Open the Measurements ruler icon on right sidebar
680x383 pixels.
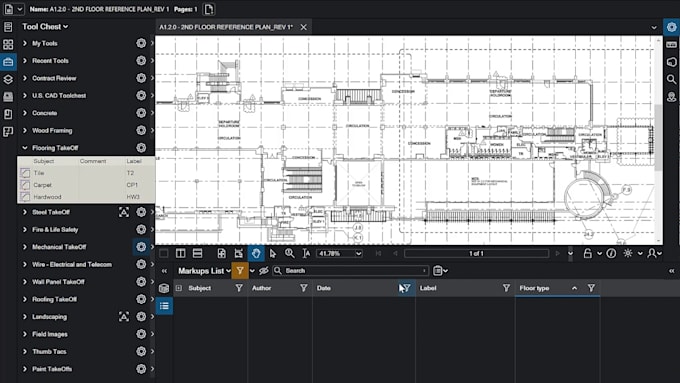671,44
